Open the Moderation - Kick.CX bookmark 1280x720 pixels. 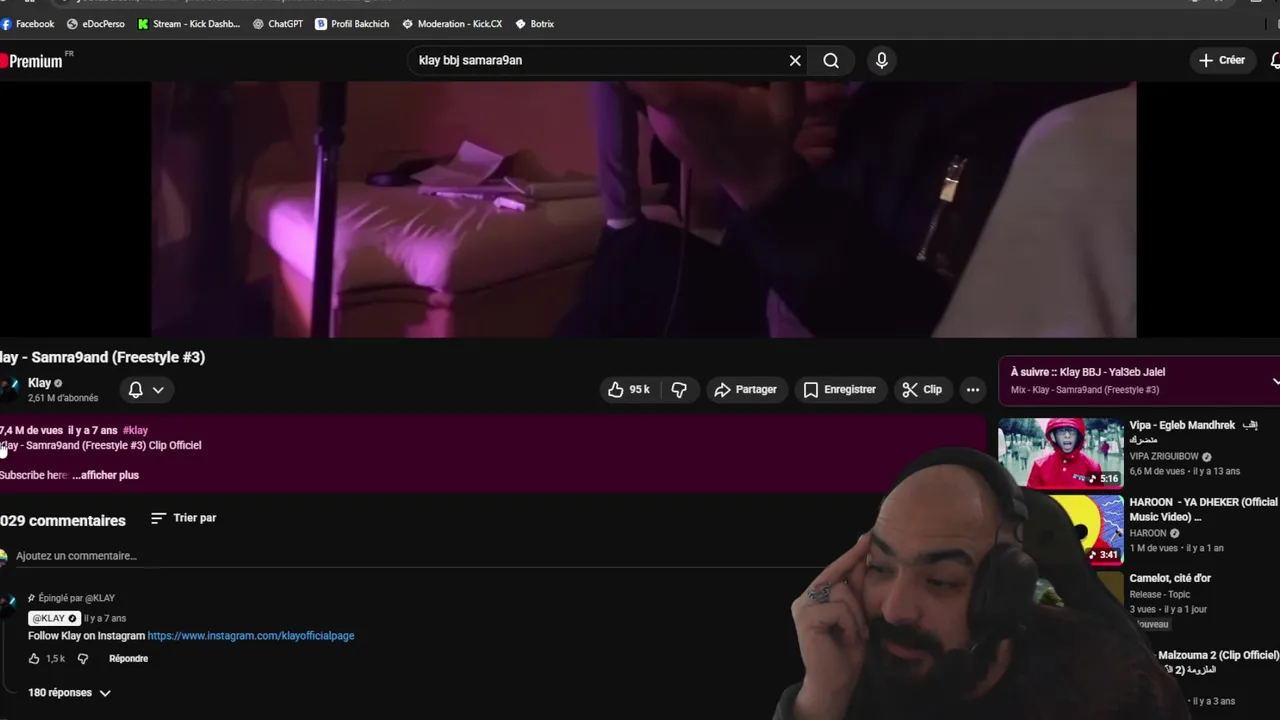(452, 24)
